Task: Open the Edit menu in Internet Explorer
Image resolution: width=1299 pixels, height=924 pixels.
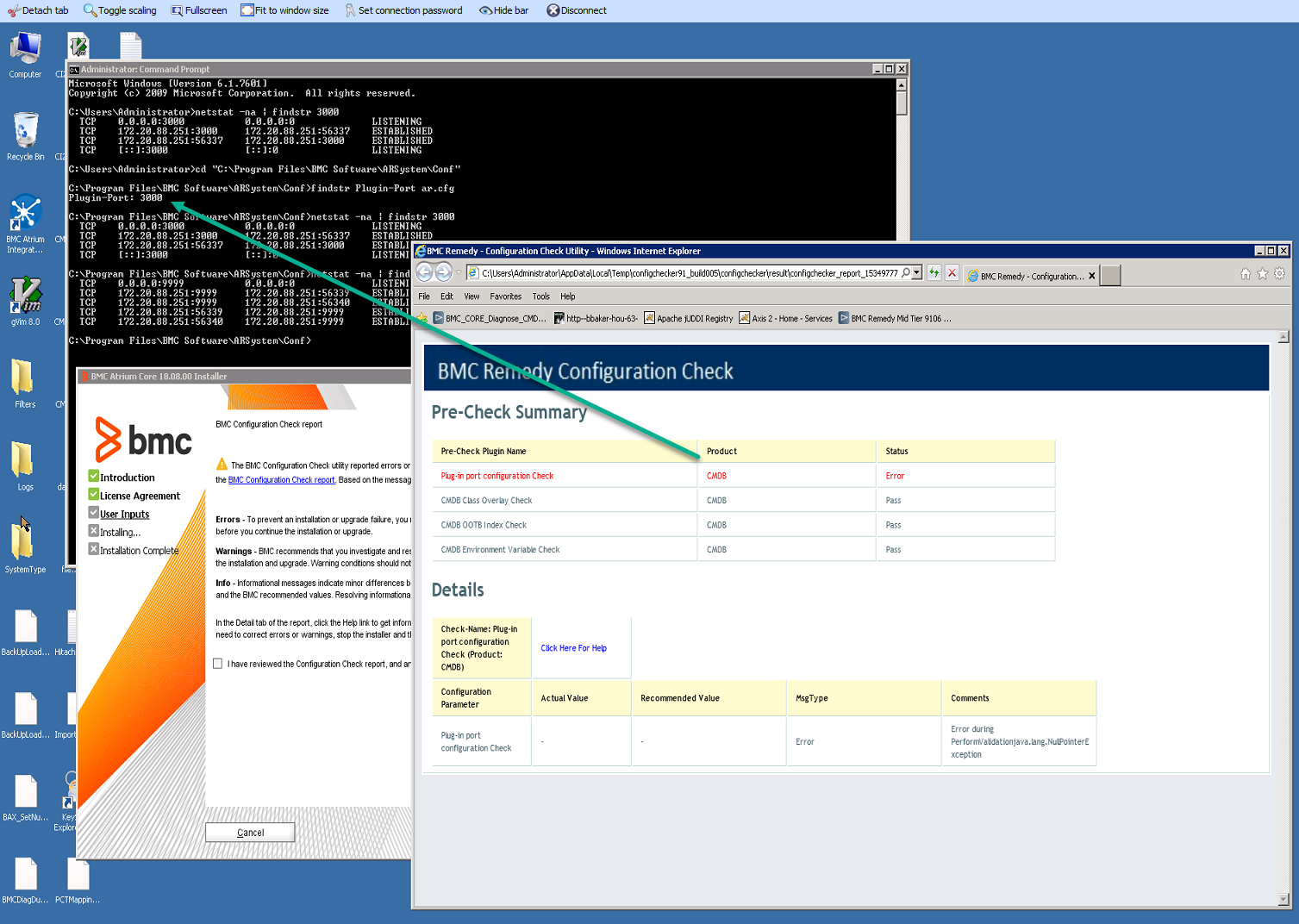Action: 447,297
